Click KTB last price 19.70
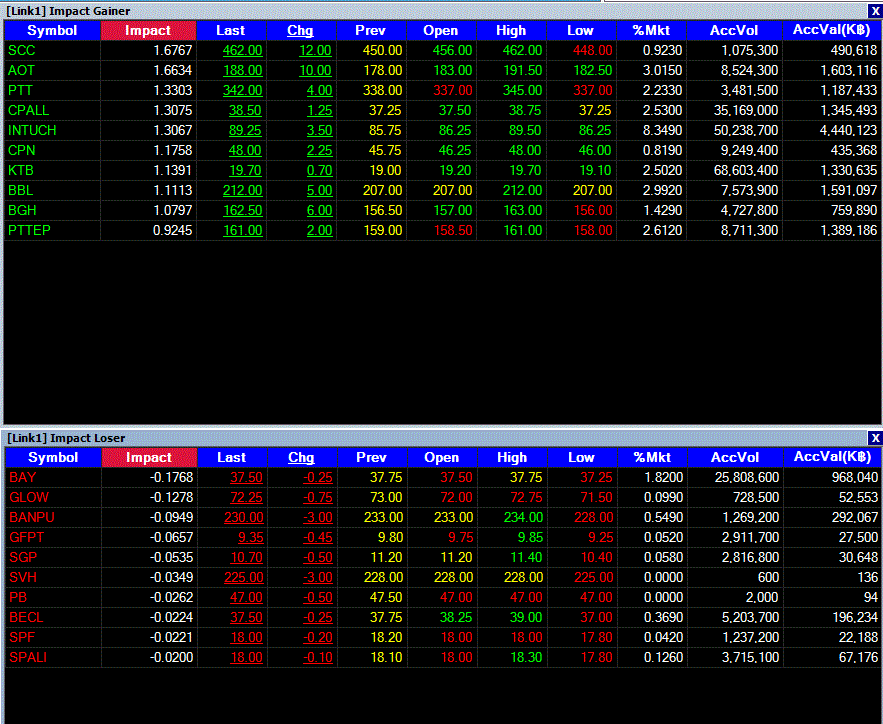Image resolution: width=883 pixels, height=724 pixels. (246, 170)
